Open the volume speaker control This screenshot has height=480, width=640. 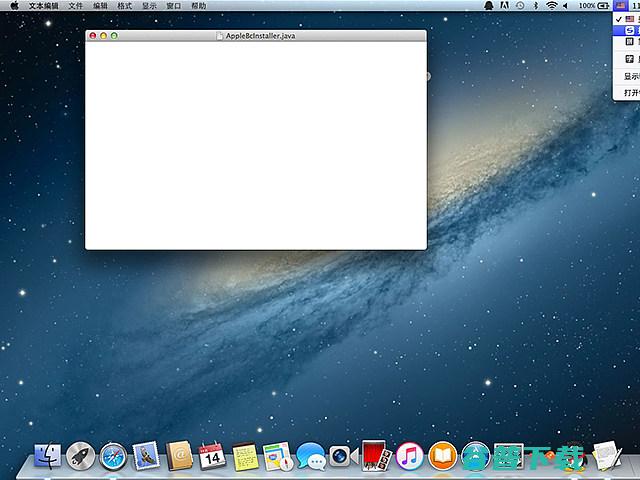(x=566, y=6)
